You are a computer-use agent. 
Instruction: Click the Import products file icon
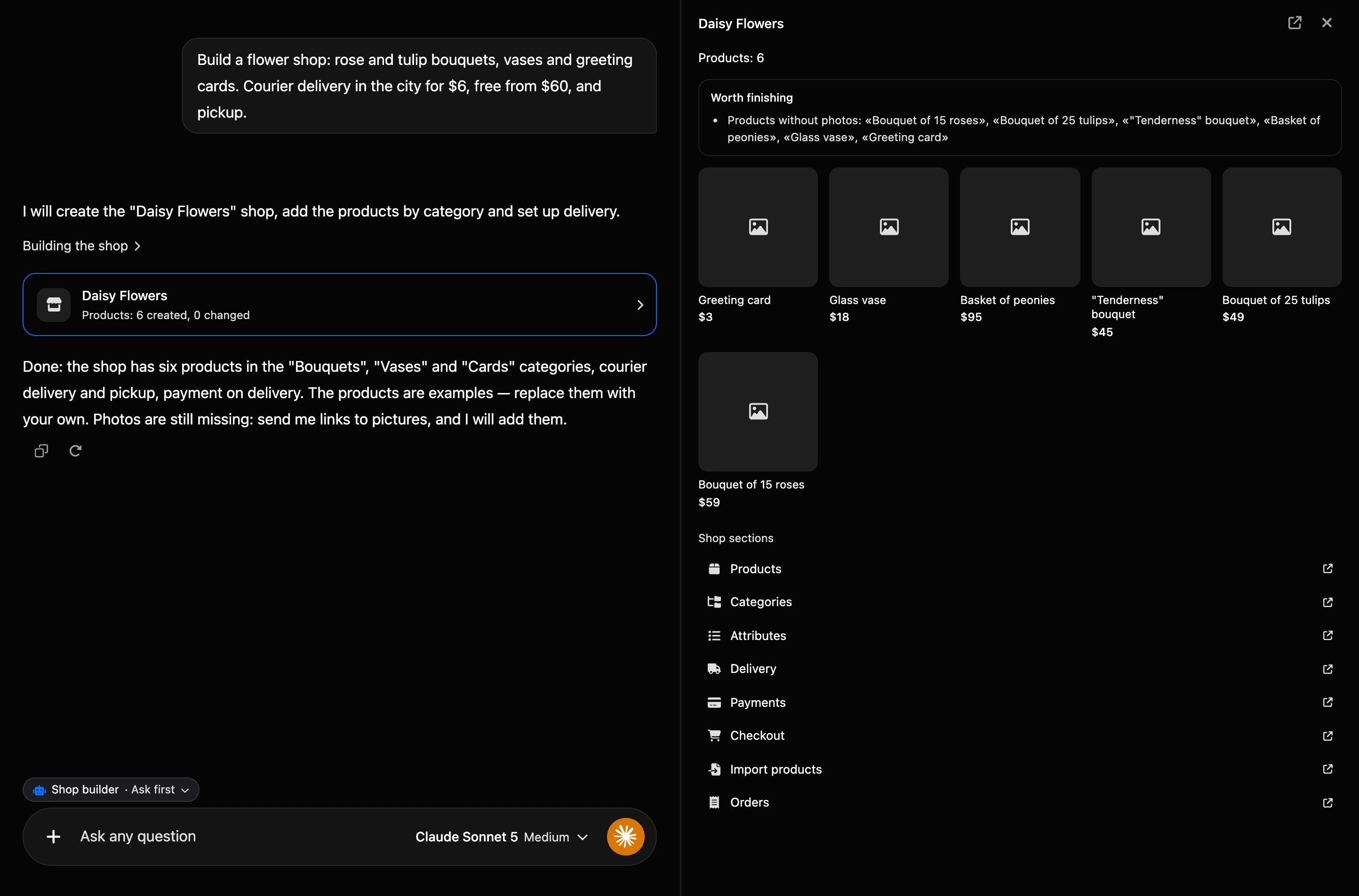point(714,769)
